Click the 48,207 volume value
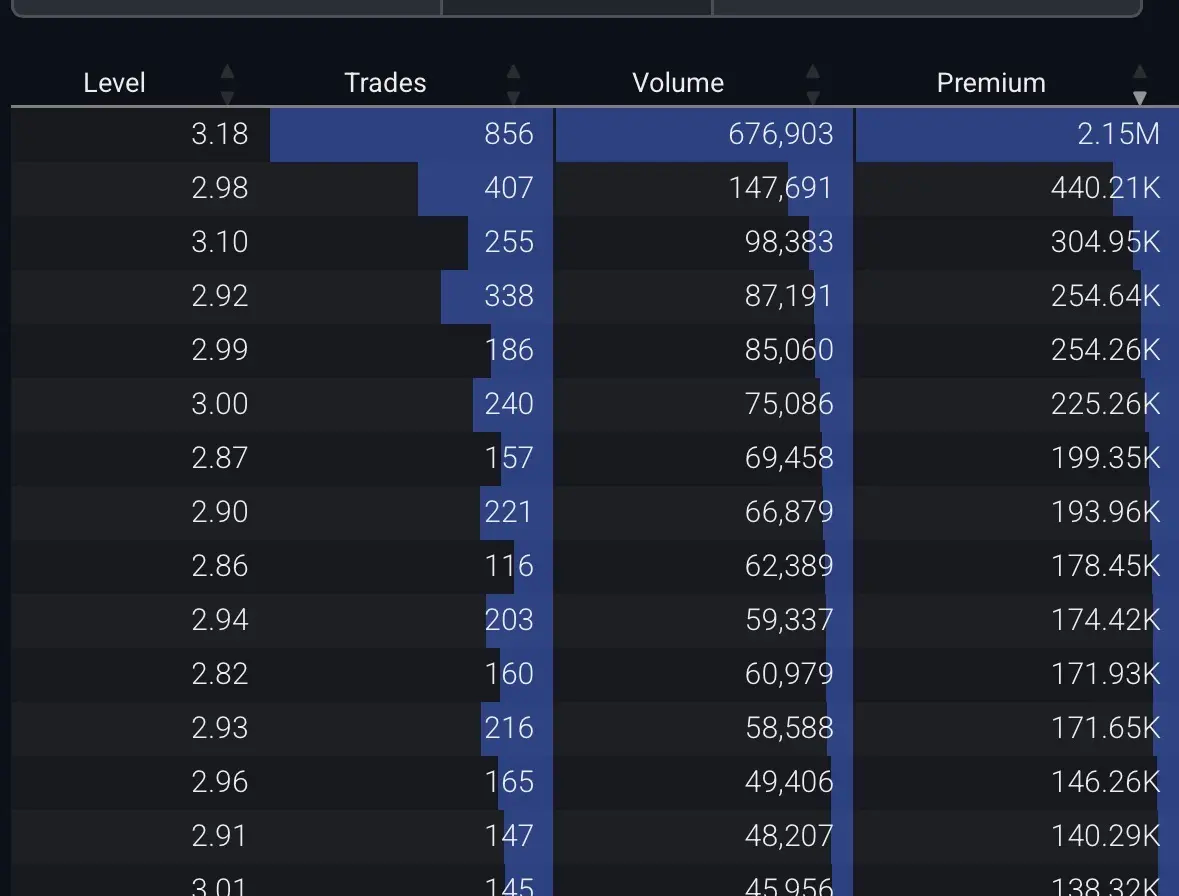This screenshot has width=1179, height=896. point(789,836)
